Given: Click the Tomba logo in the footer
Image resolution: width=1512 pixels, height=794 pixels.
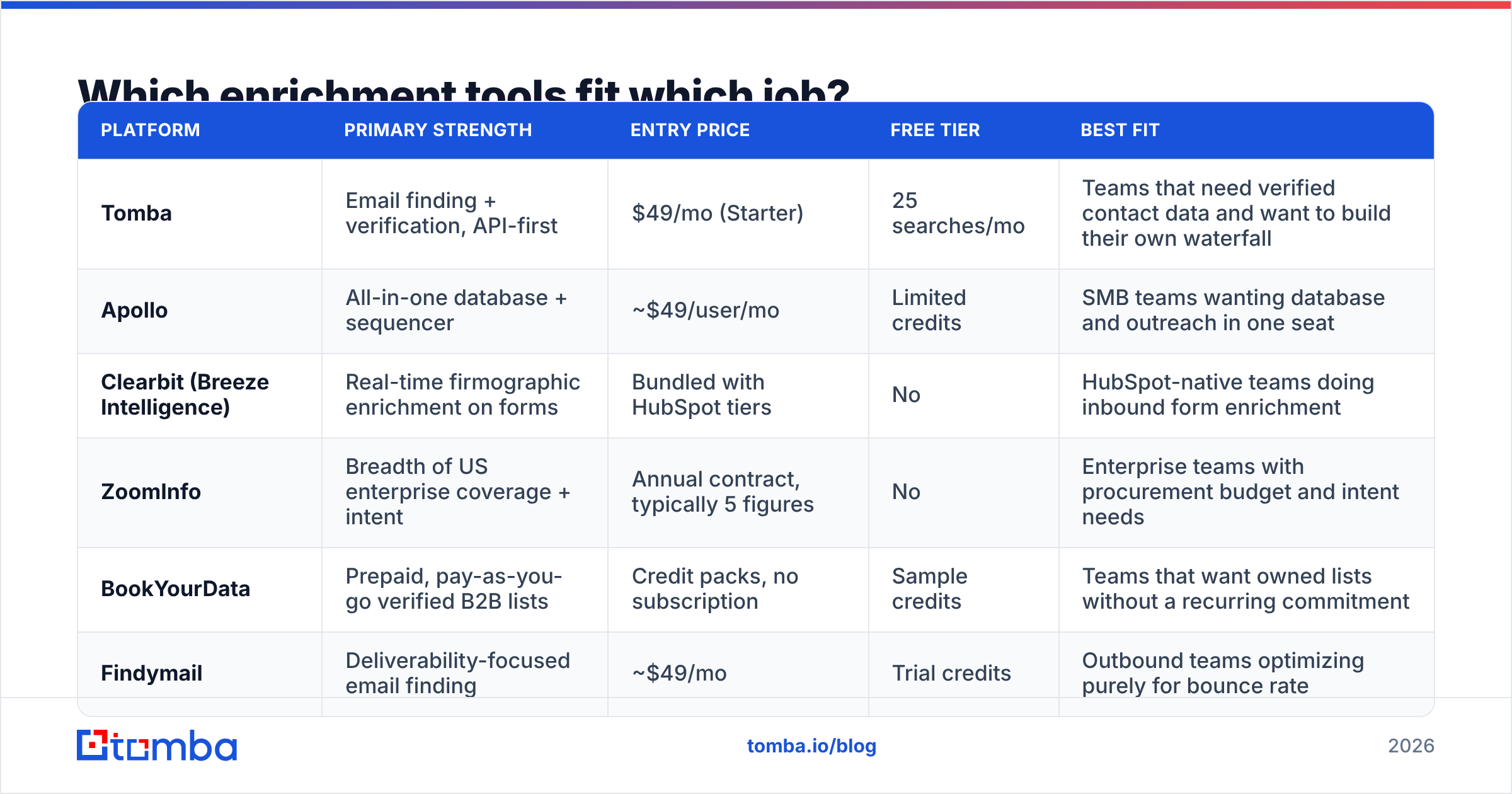Looking at the screenshot, I should pos(157,745).
